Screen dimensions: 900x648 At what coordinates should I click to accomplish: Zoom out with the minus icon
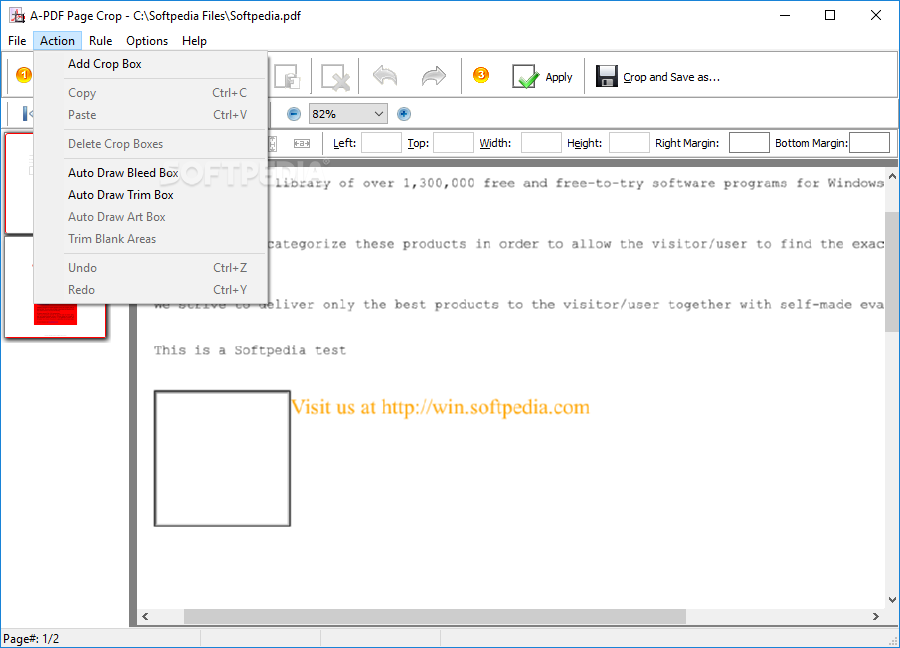click(x=294, y=114)
